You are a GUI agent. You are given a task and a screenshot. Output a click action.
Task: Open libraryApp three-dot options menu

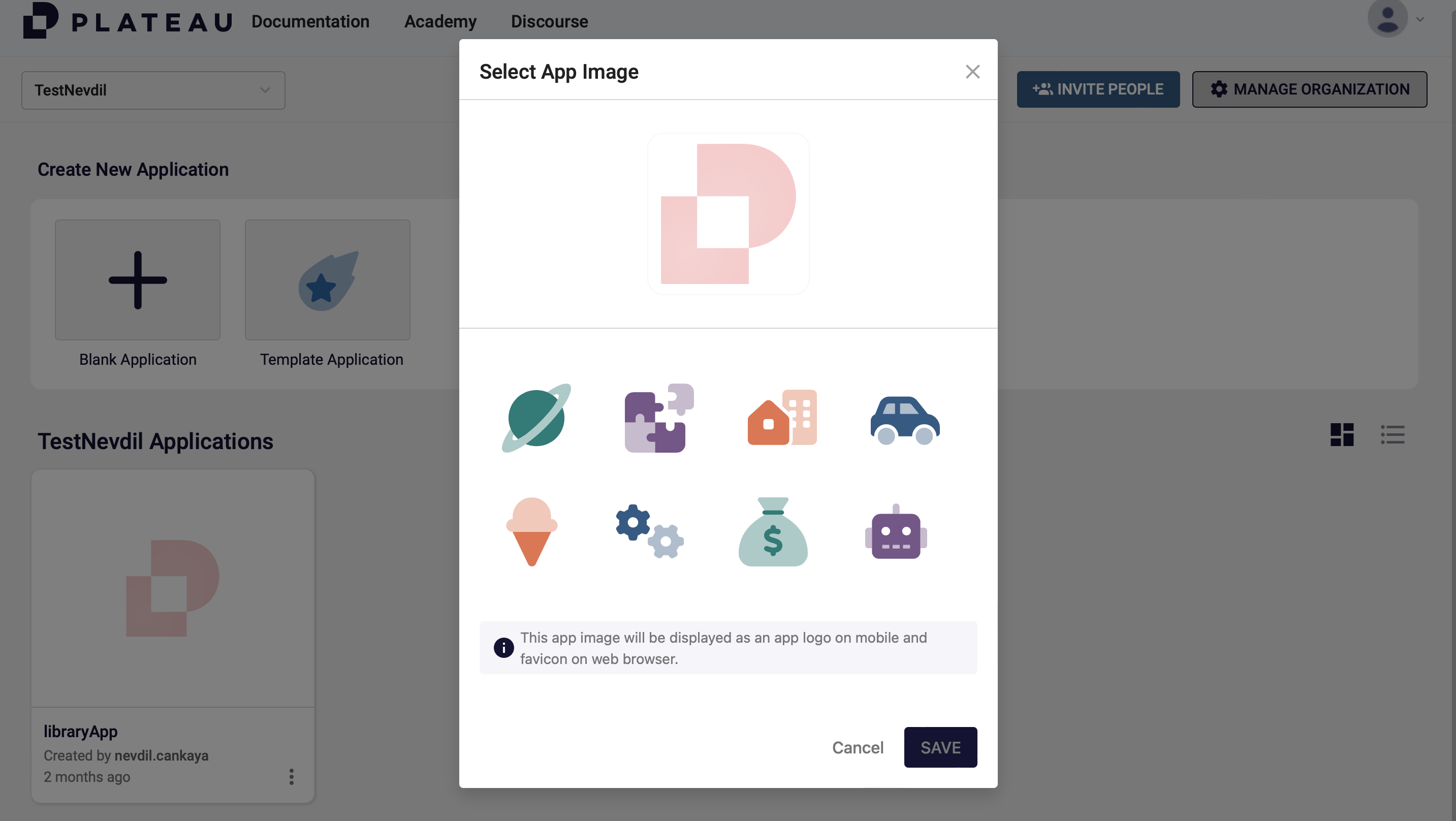[x=292, y=776]
